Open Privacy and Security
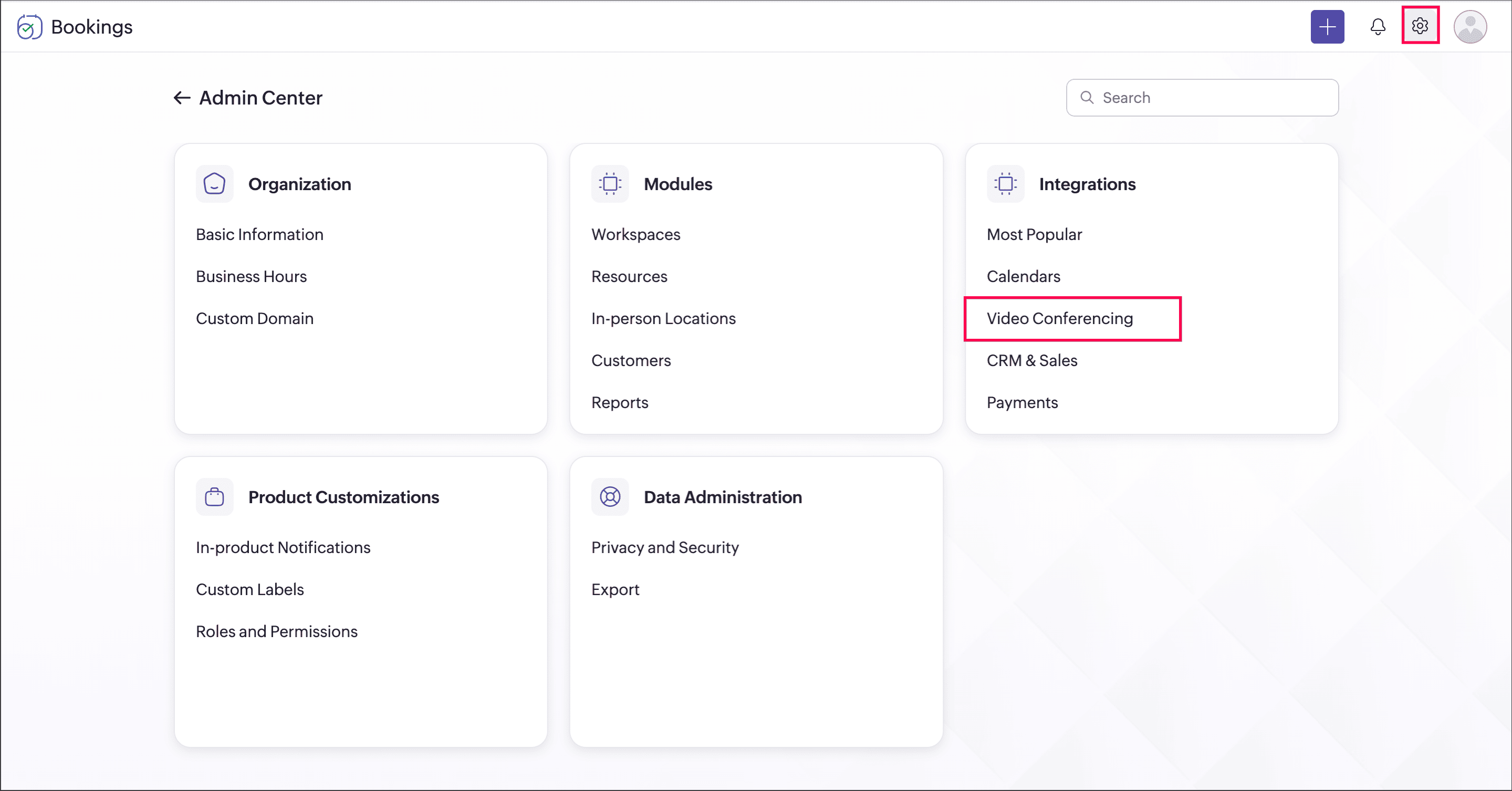This screenshot has height=791, width=1512. point(664,547)
